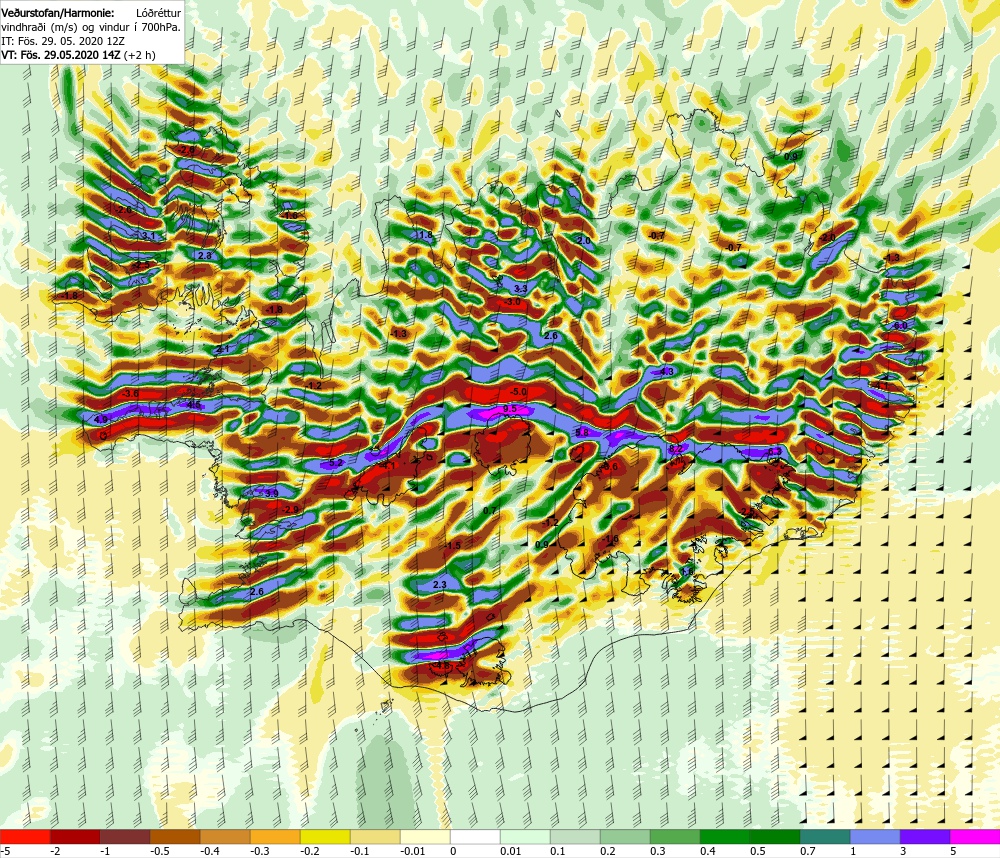Viewport: 1000px width, 858px height.
Task: Click the 'Veðurstofan/Harmonie:' title text
Action: [x=58, y=12]
